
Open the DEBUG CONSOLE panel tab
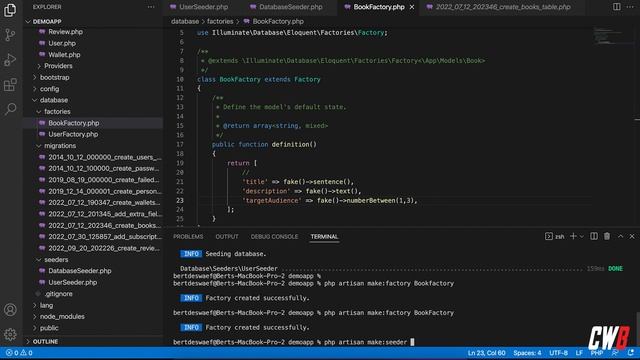pos(274,237)
